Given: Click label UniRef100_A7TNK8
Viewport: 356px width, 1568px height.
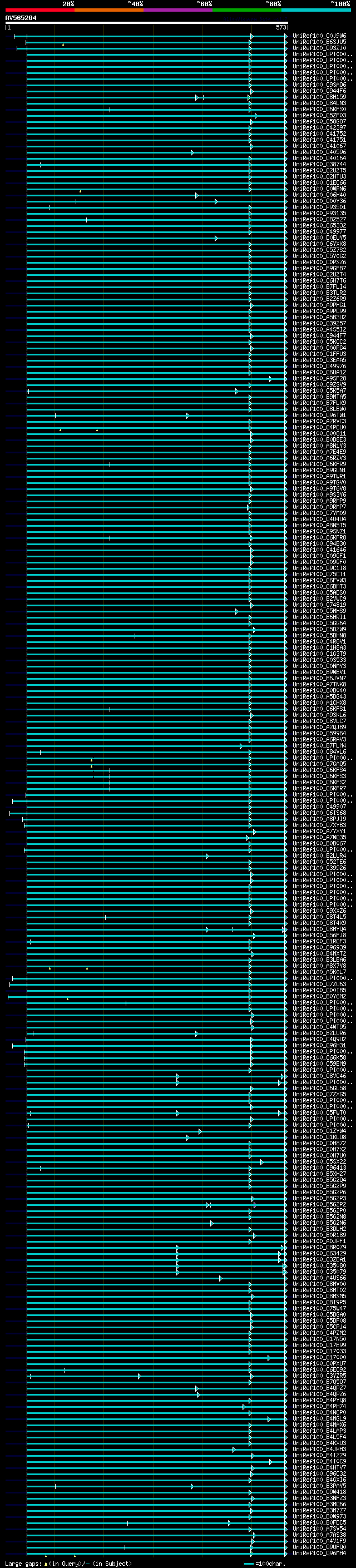Looking at the screenshot, I should pyautogui.click(x=319, y=684).
